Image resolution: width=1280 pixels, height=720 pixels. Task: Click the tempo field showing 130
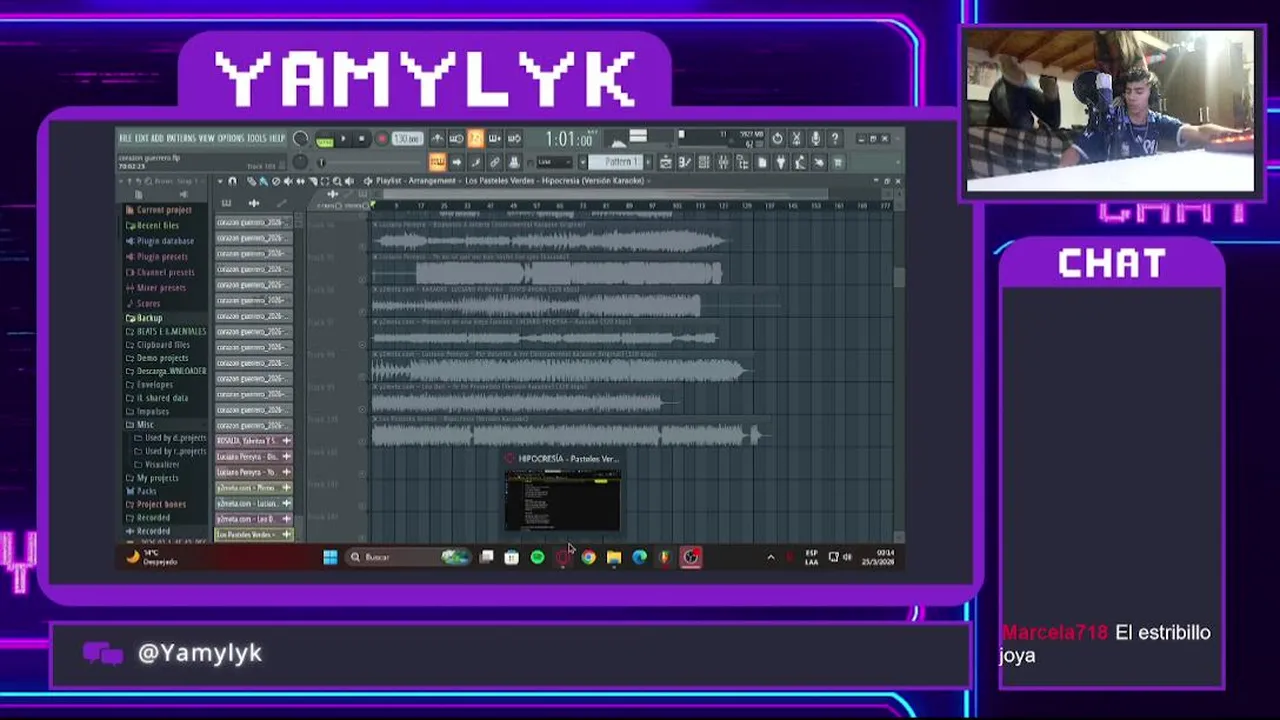(407, 139)
